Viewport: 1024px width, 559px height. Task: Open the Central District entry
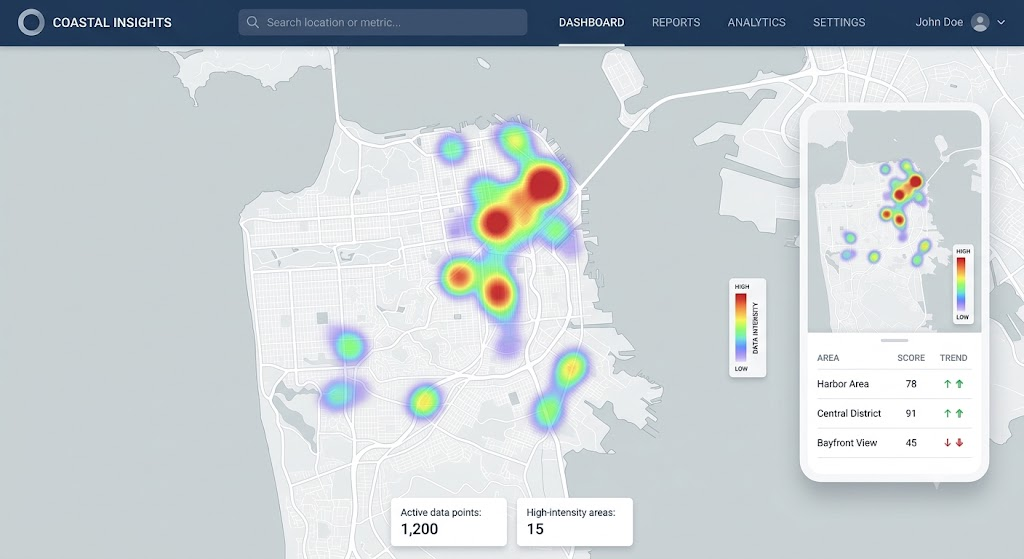pyautogui.click(x=894, y=413)
